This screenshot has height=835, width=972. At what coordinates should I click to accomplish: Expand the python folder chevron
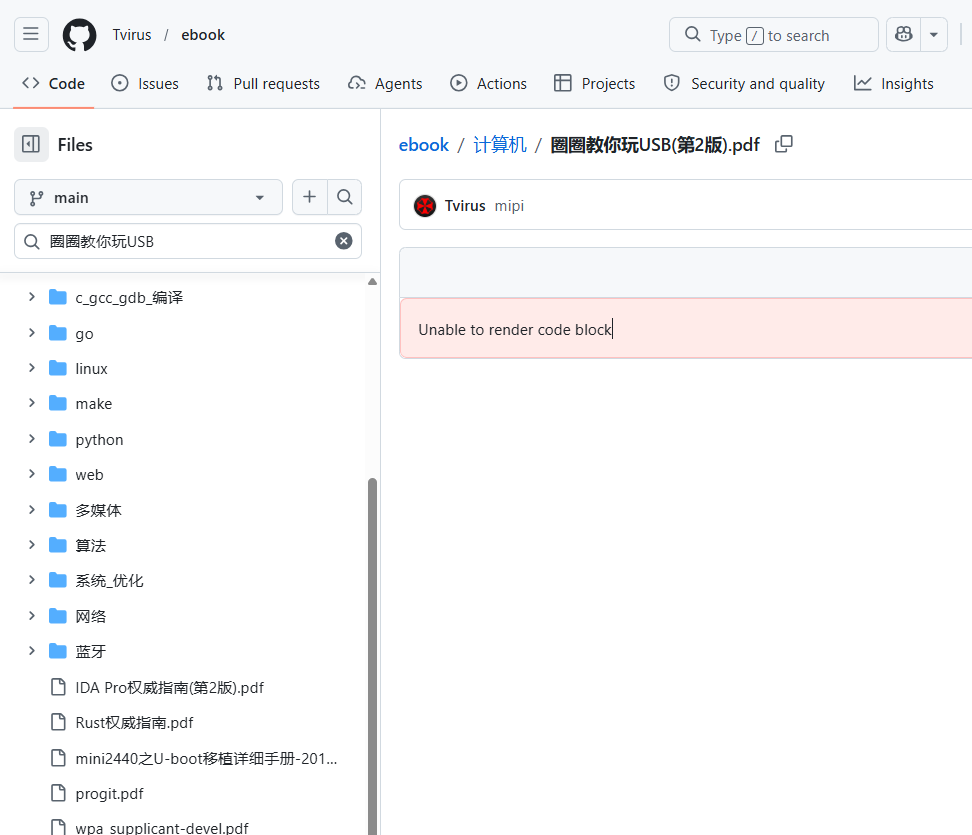point(32,439)
